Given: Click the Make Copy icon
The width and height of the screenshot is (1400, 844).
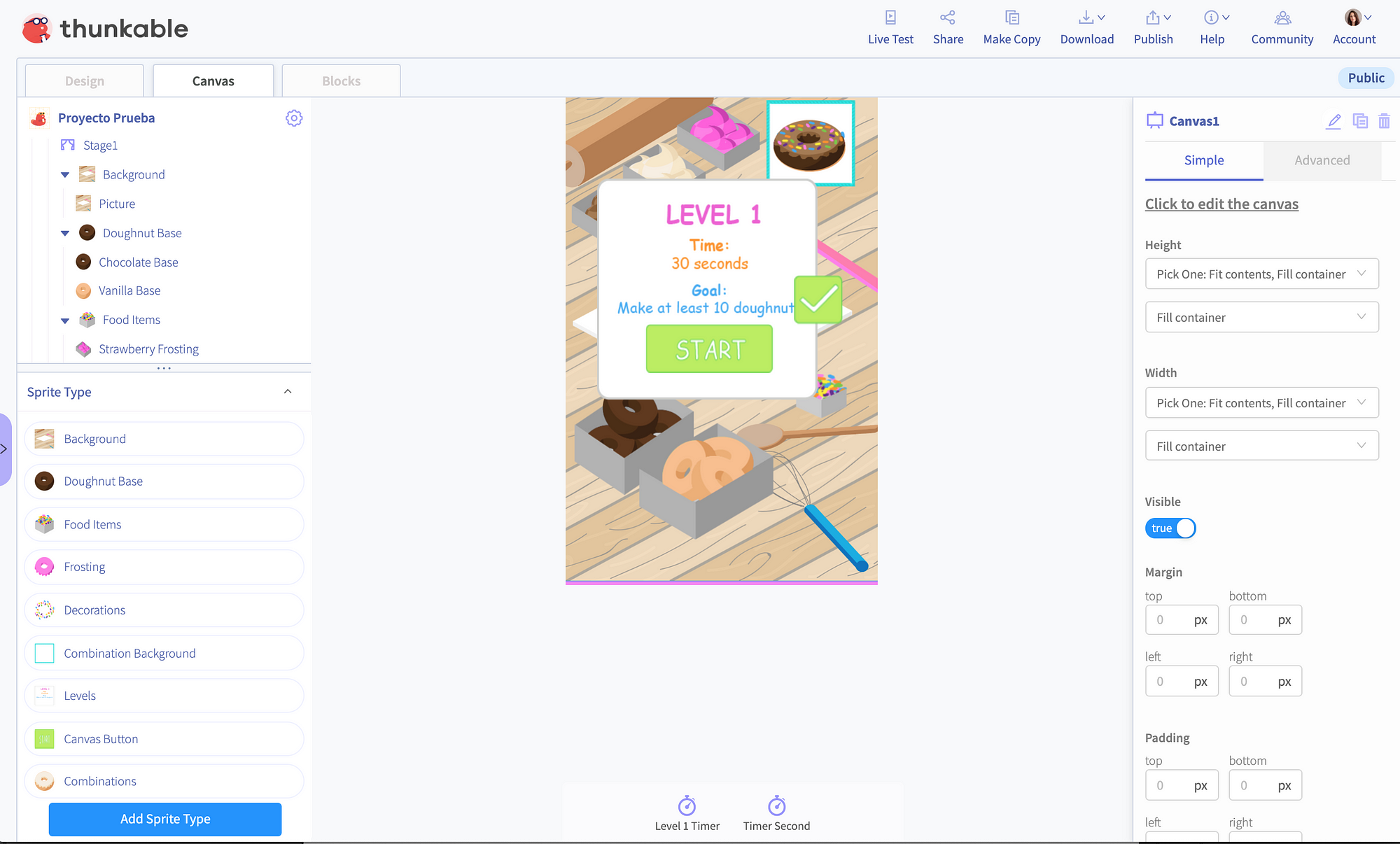Looking at the screenshot, I should point(1011,17).
